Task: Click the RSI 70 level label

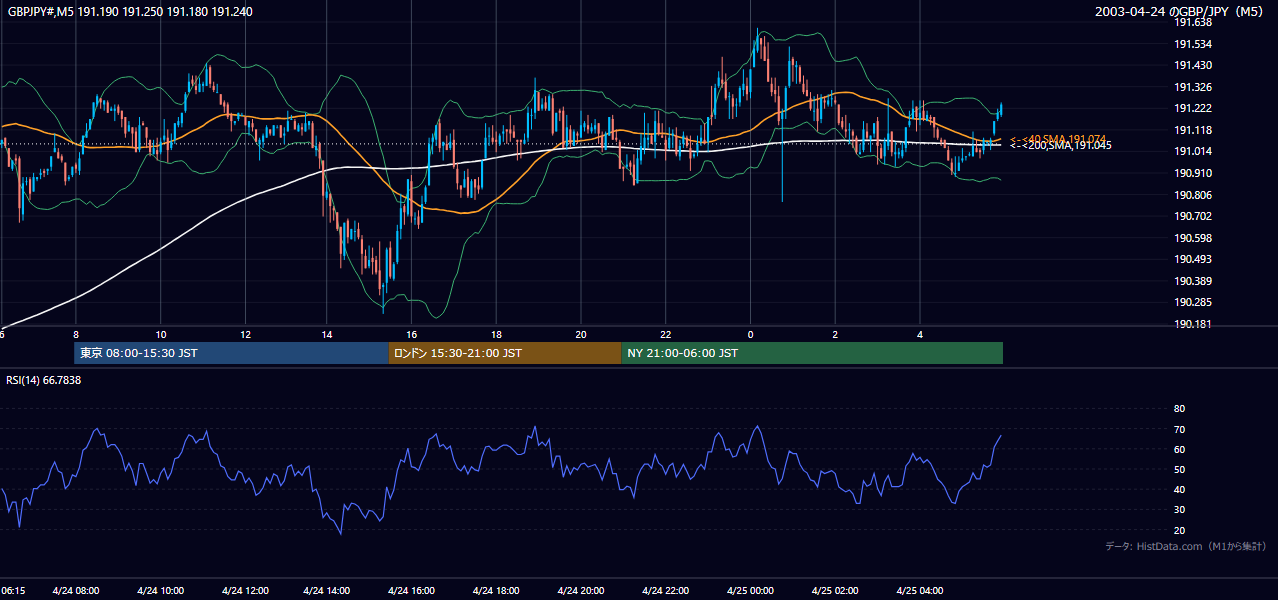Action: click(x=1179, y=429)
